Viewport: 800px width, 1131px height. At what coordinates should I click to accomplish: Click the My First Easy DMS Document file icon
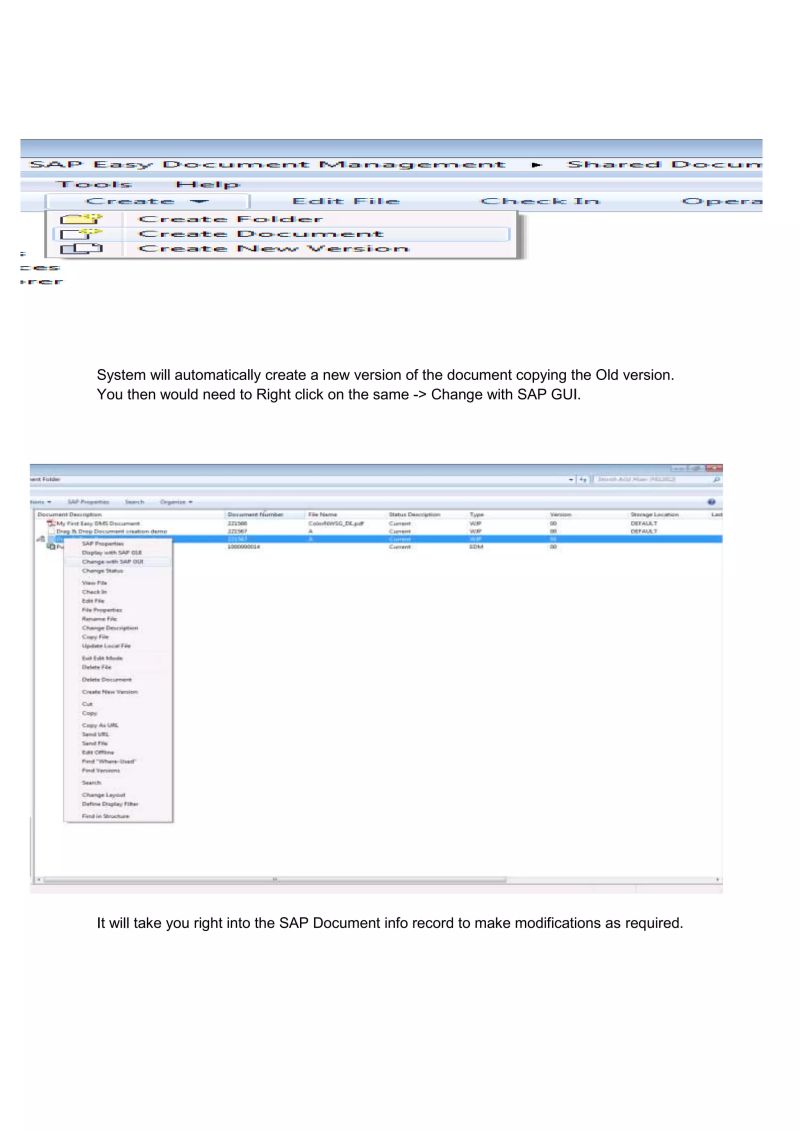point(50,522)
